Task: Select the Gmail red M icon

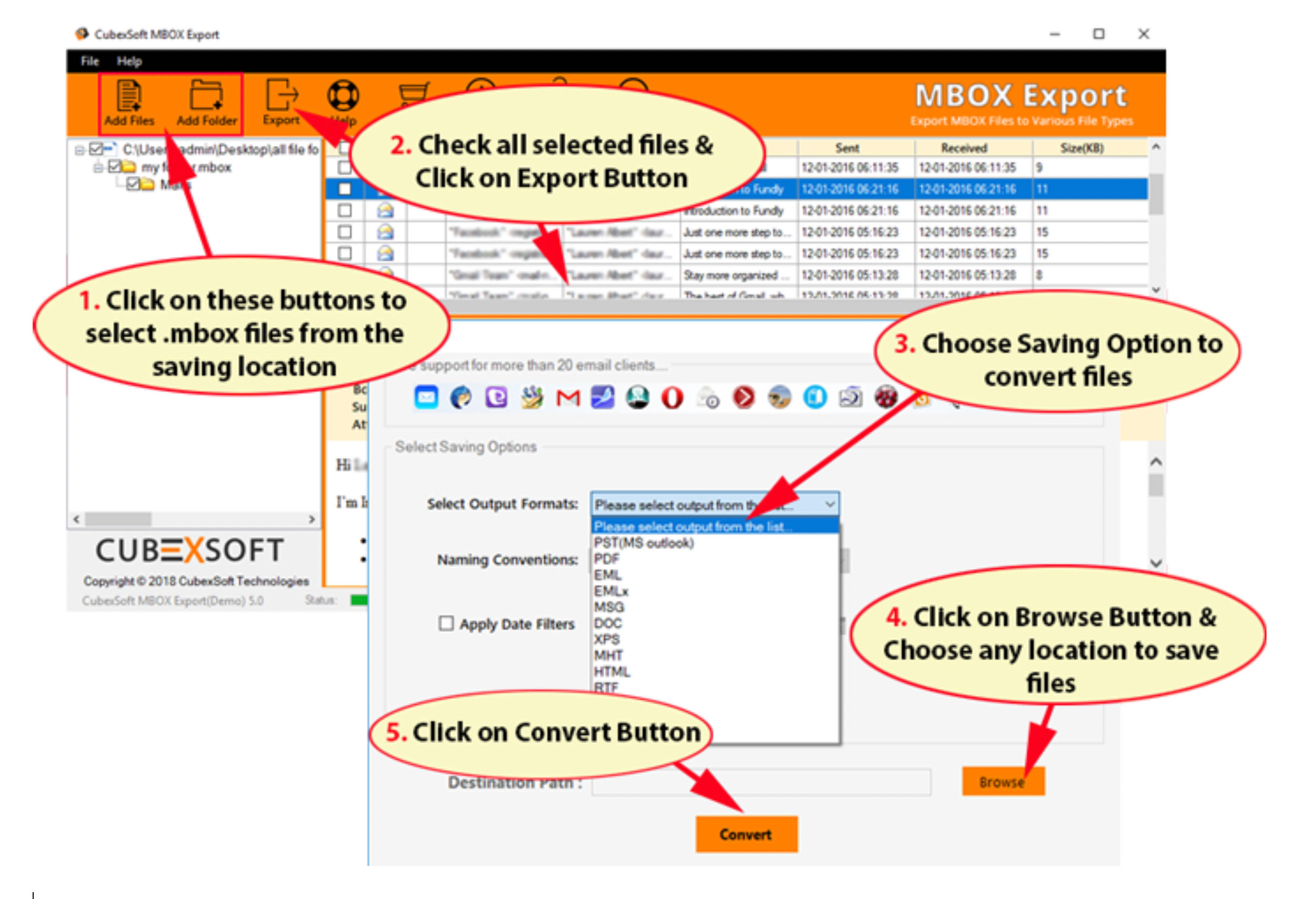Action: click(567, 398)
